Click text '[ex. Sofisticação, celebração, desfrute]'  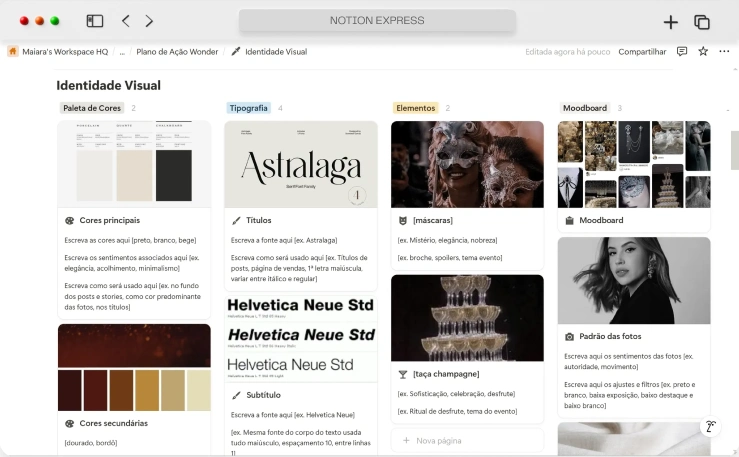456,394
